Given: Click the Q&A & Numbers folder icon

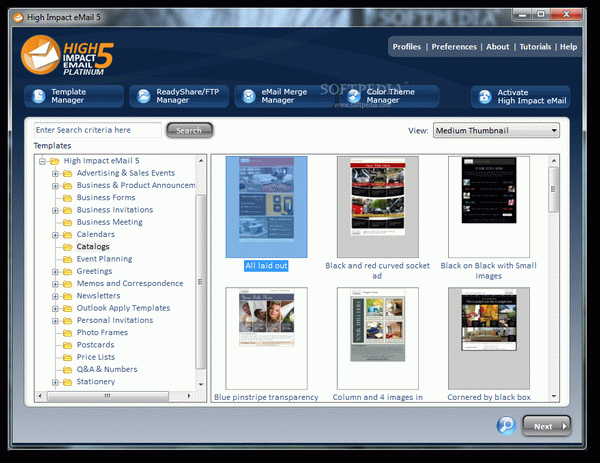Looking at the screenshot, I should tap(67, 370).
